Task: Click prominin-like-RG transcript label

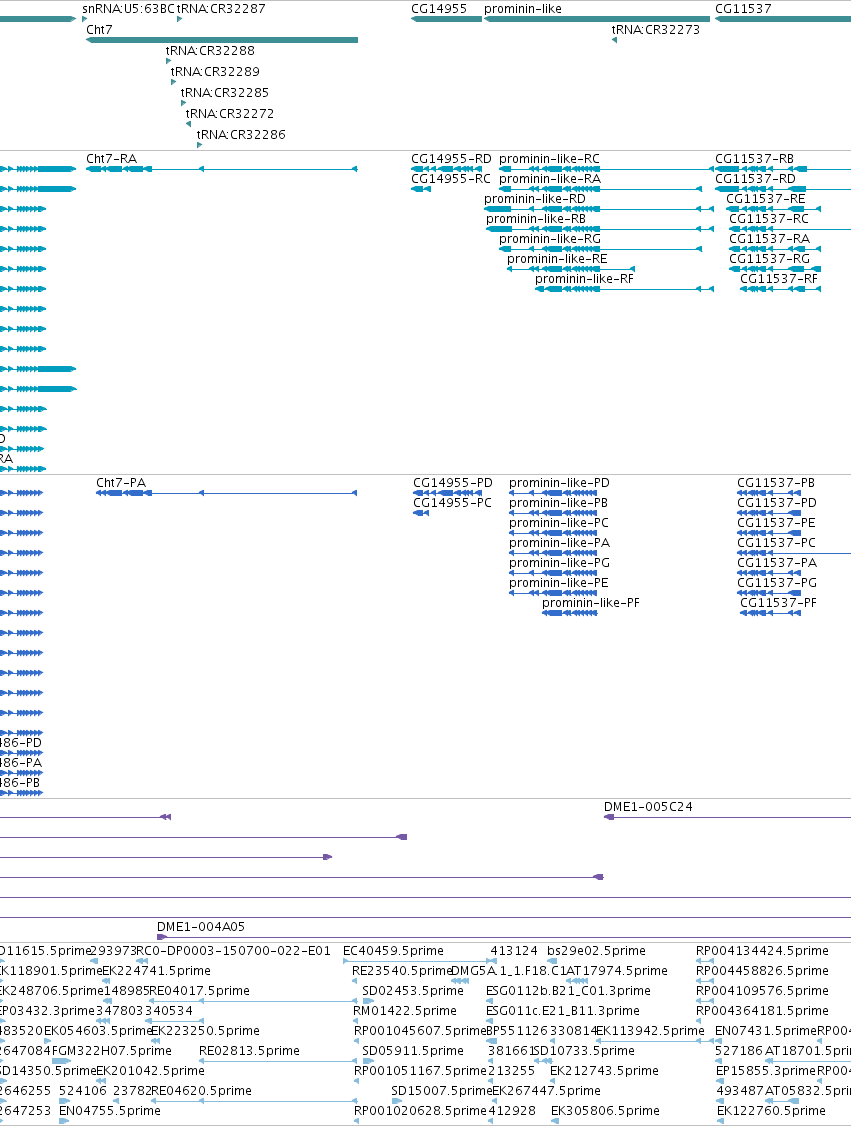Action: [550, 239]
